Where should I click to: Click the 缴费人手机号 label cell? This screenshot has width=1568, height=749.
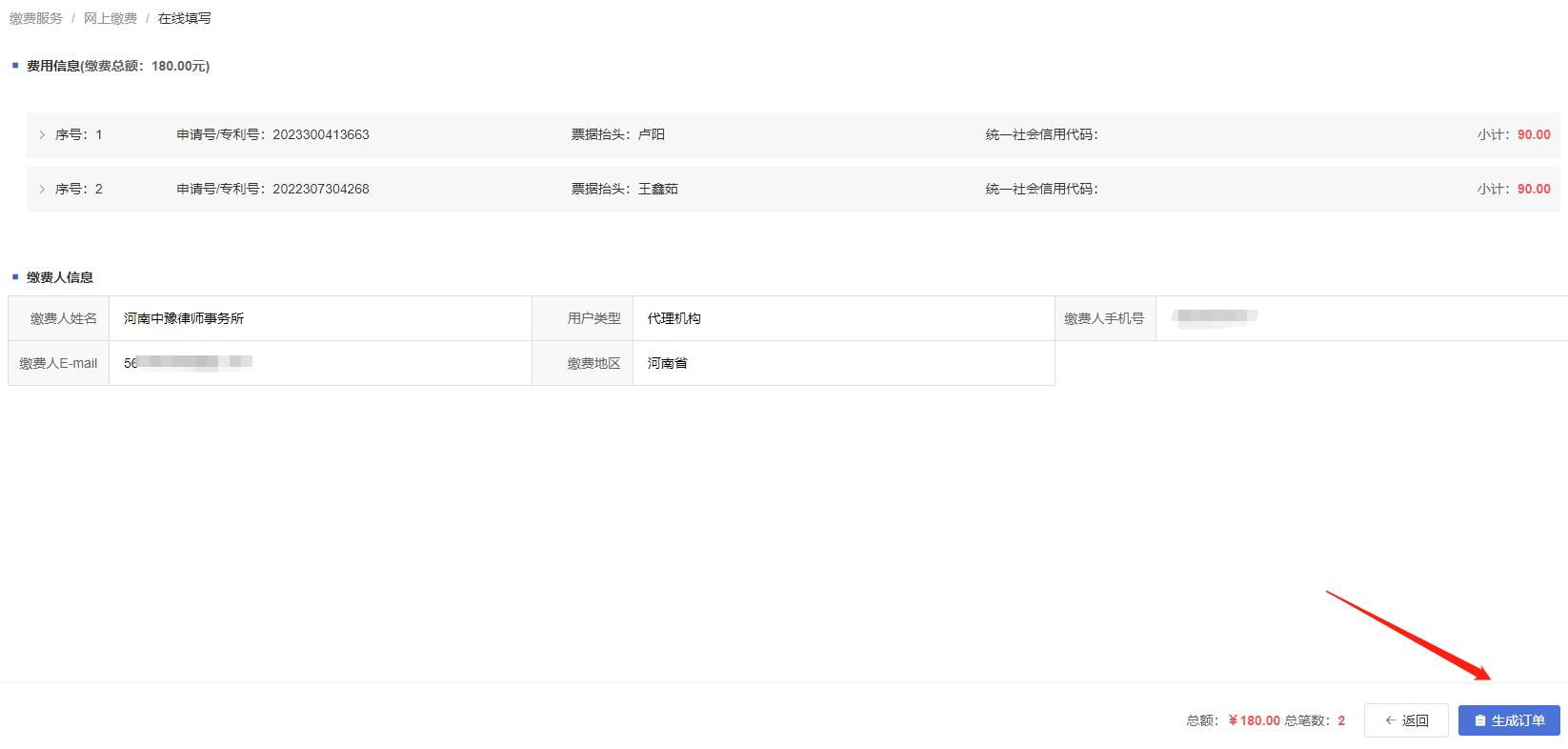coord(1105,318)
